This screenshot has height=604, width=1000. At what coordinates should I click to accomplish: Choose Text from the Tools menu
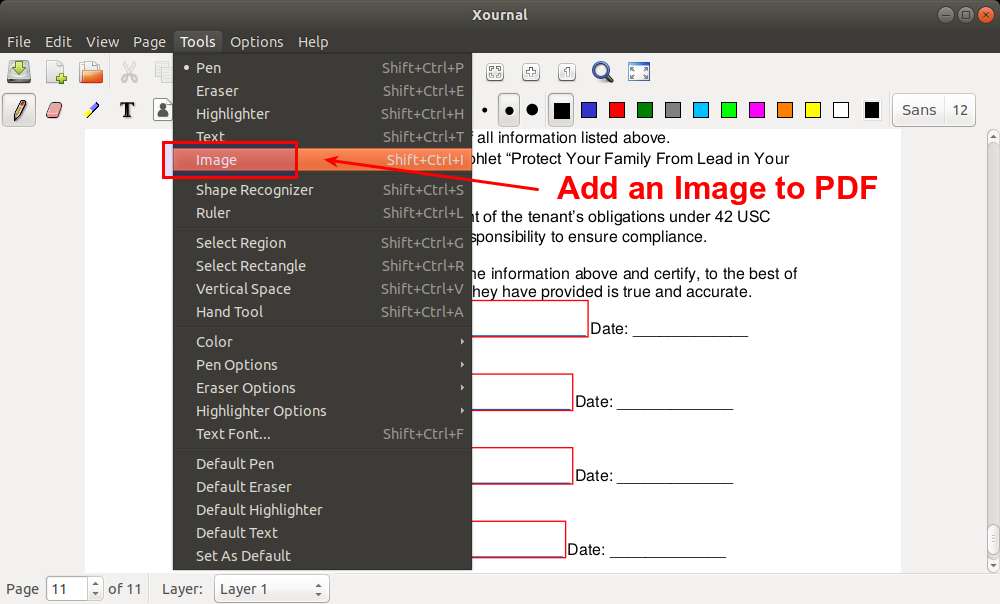[322, 136]
